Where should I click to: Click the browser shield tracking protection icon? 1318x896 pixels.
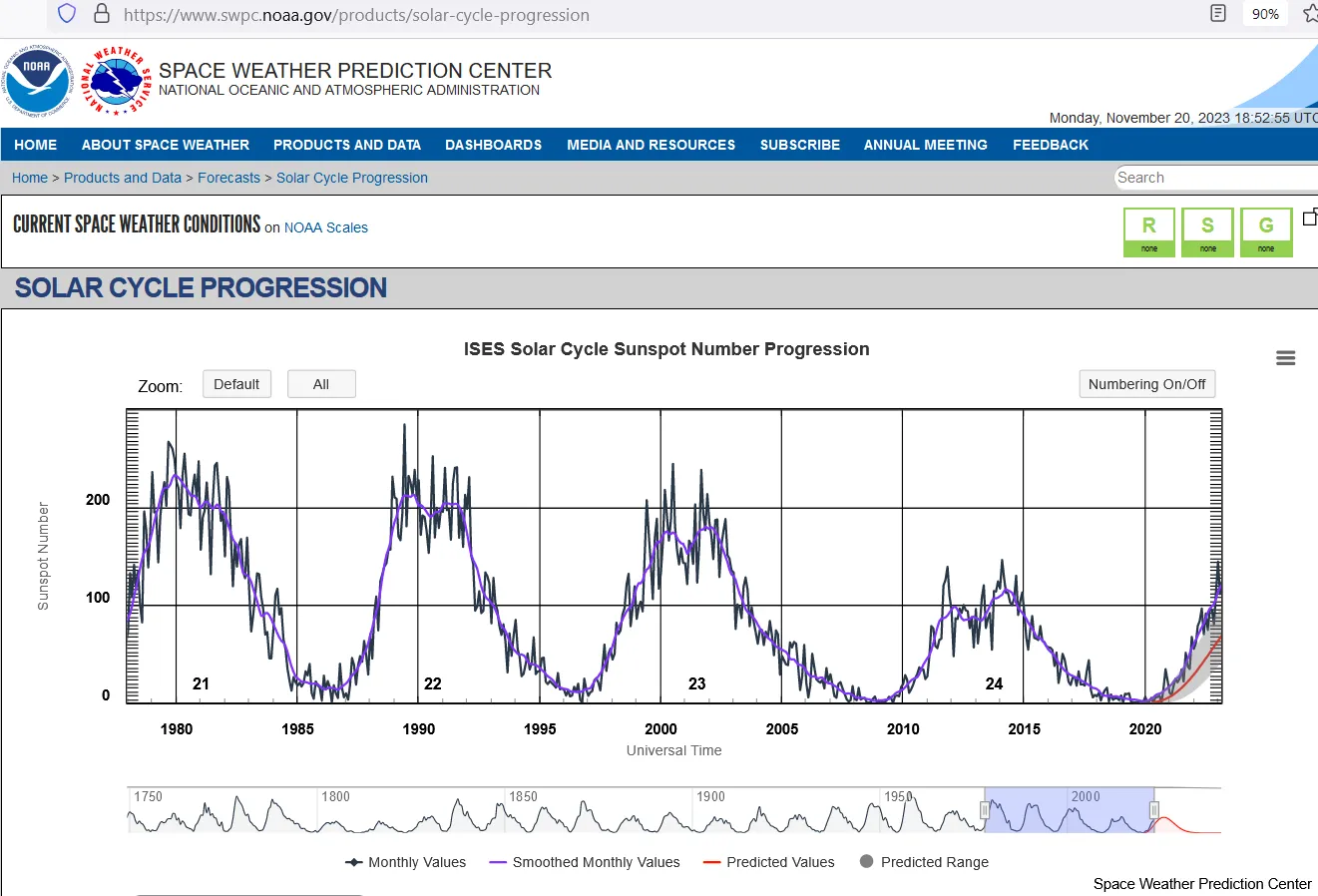point(67,14)
